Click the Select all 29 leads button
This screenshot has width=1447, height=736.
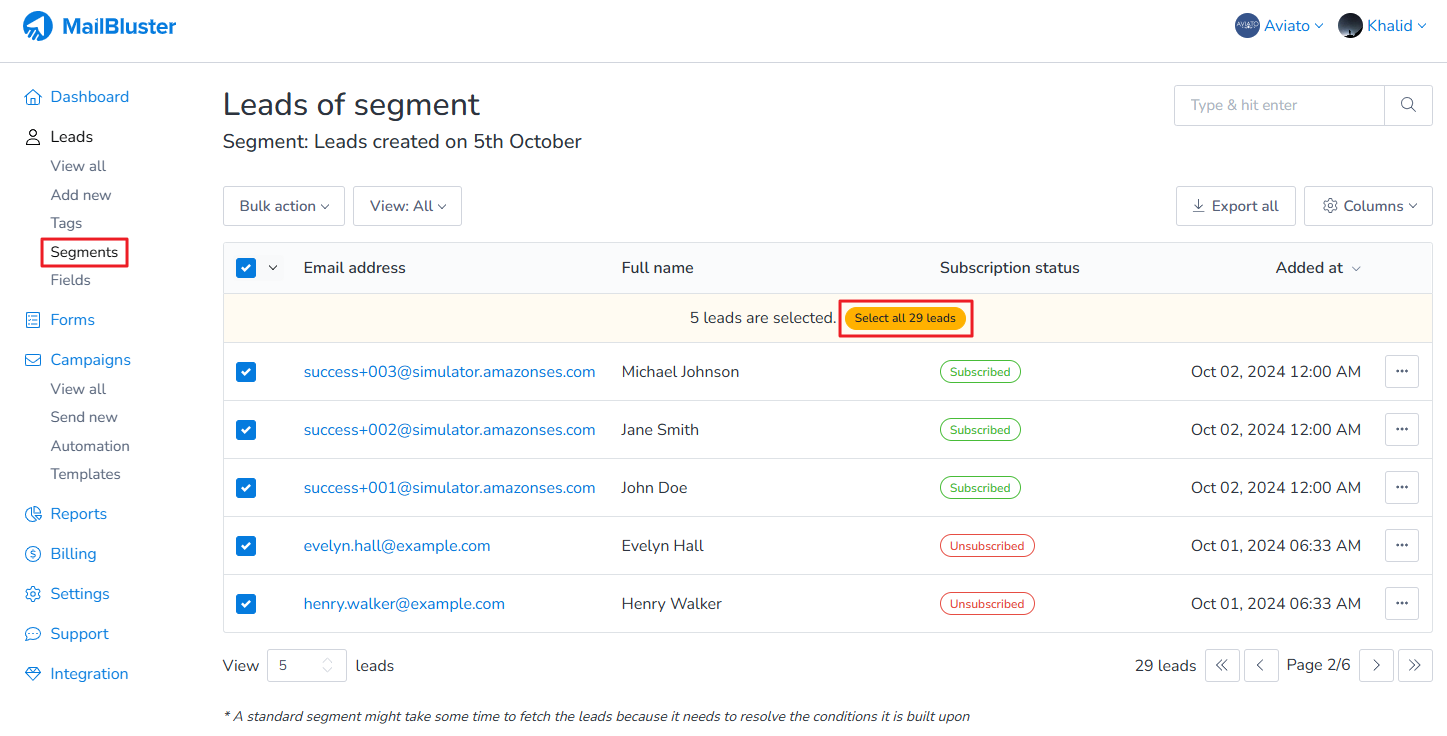pyautogui.click(x=905, y=319)
